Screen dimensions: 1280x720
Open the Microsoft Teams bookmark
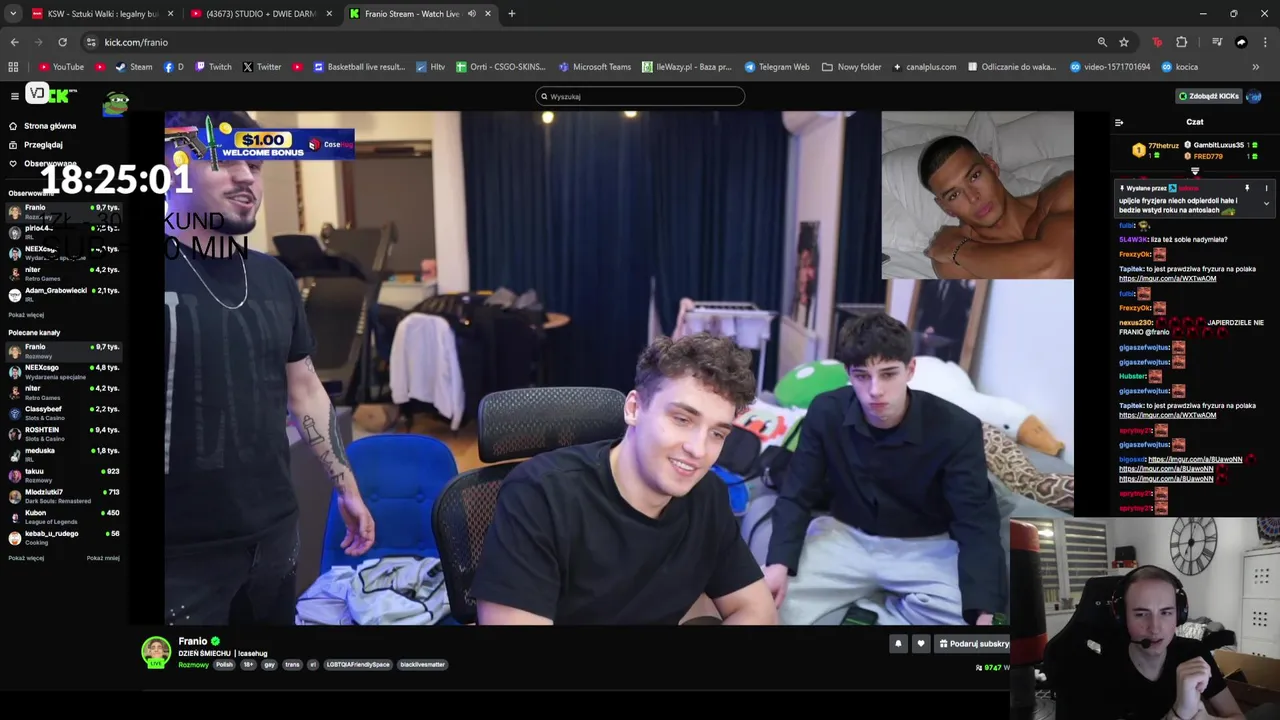(595, 67)
